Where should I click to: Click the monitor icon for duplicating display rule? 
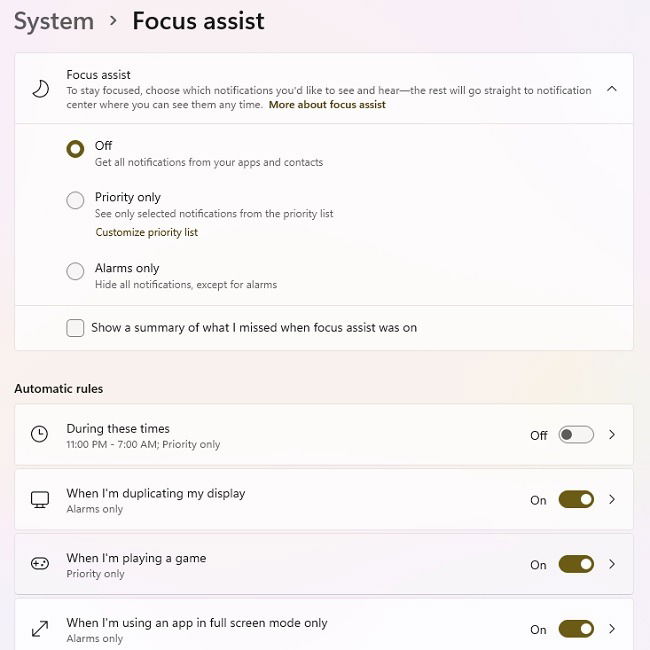pos(40,500)
